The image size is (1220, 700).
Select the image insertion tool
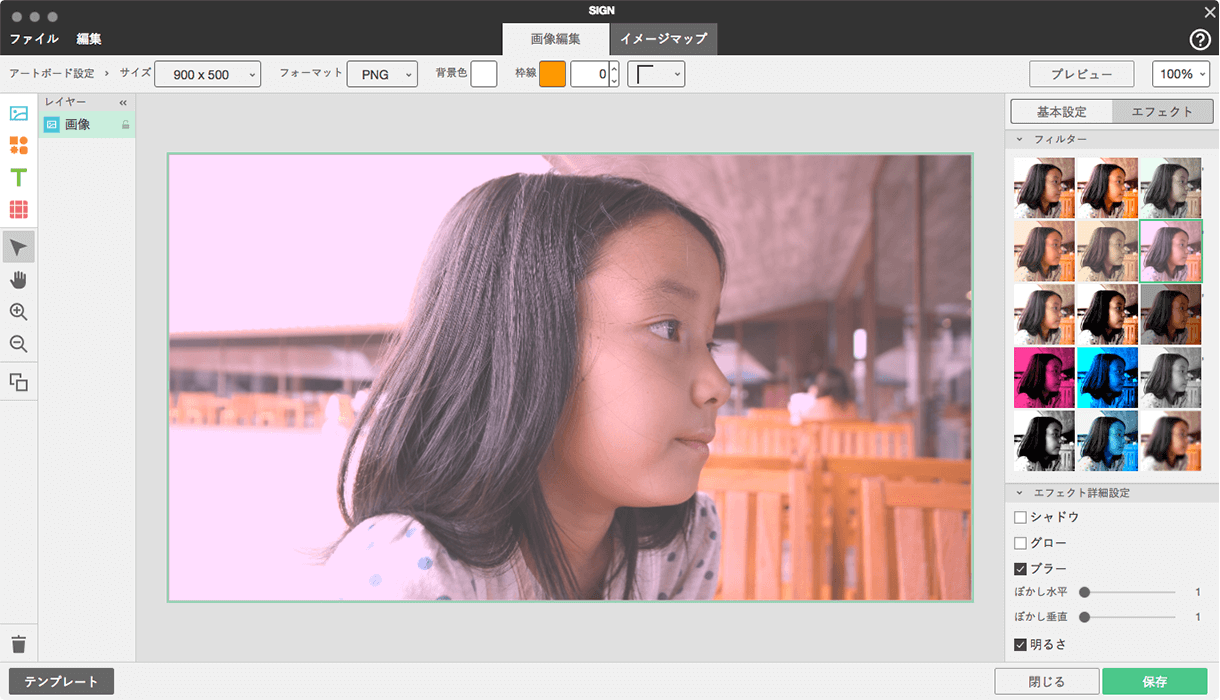18,113
